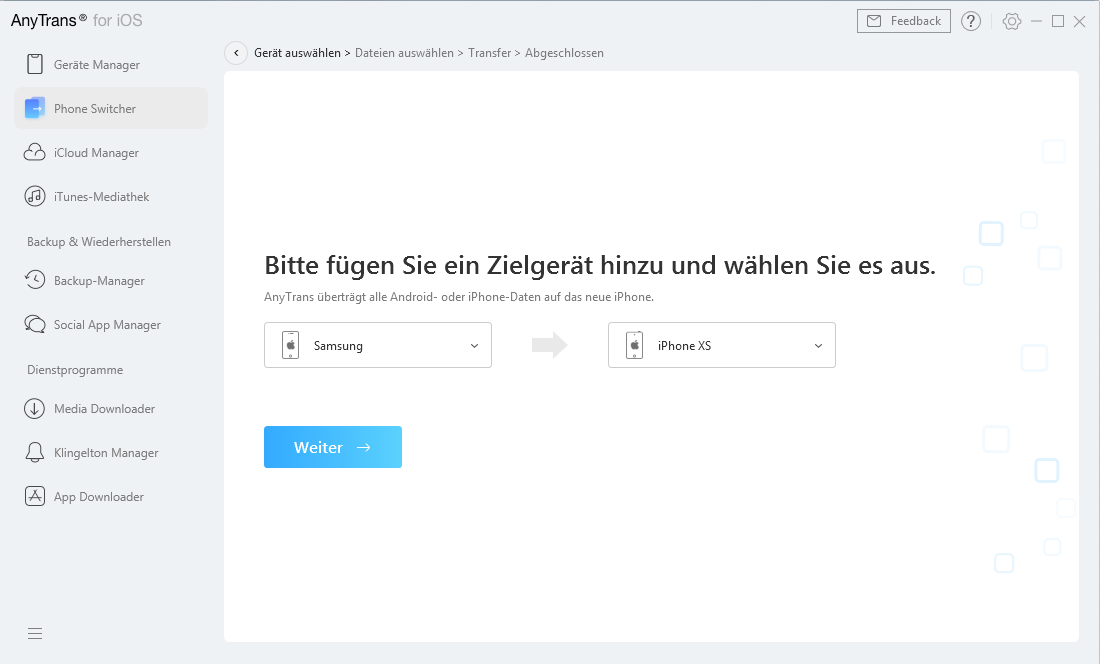Screen dimensions: 1100x664
Task: Click the Abgeschlossen breadcrumb step
Action: [x=564, y=53]
